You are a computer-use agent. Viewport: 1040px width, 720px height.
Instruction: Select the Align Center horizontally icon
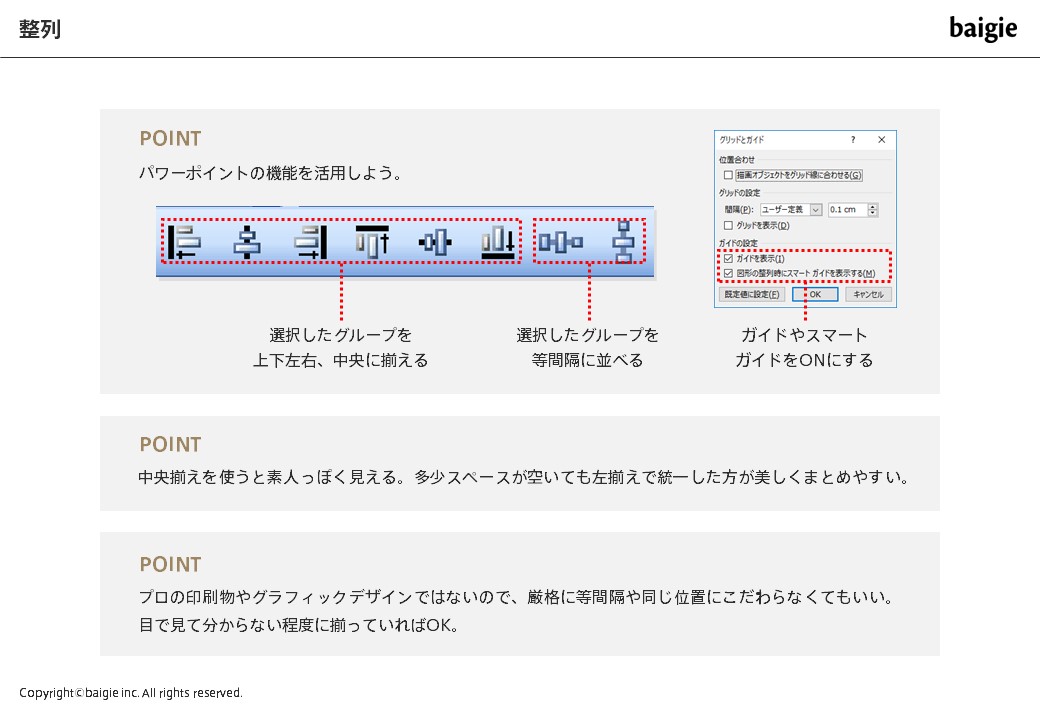pos(247,242)
